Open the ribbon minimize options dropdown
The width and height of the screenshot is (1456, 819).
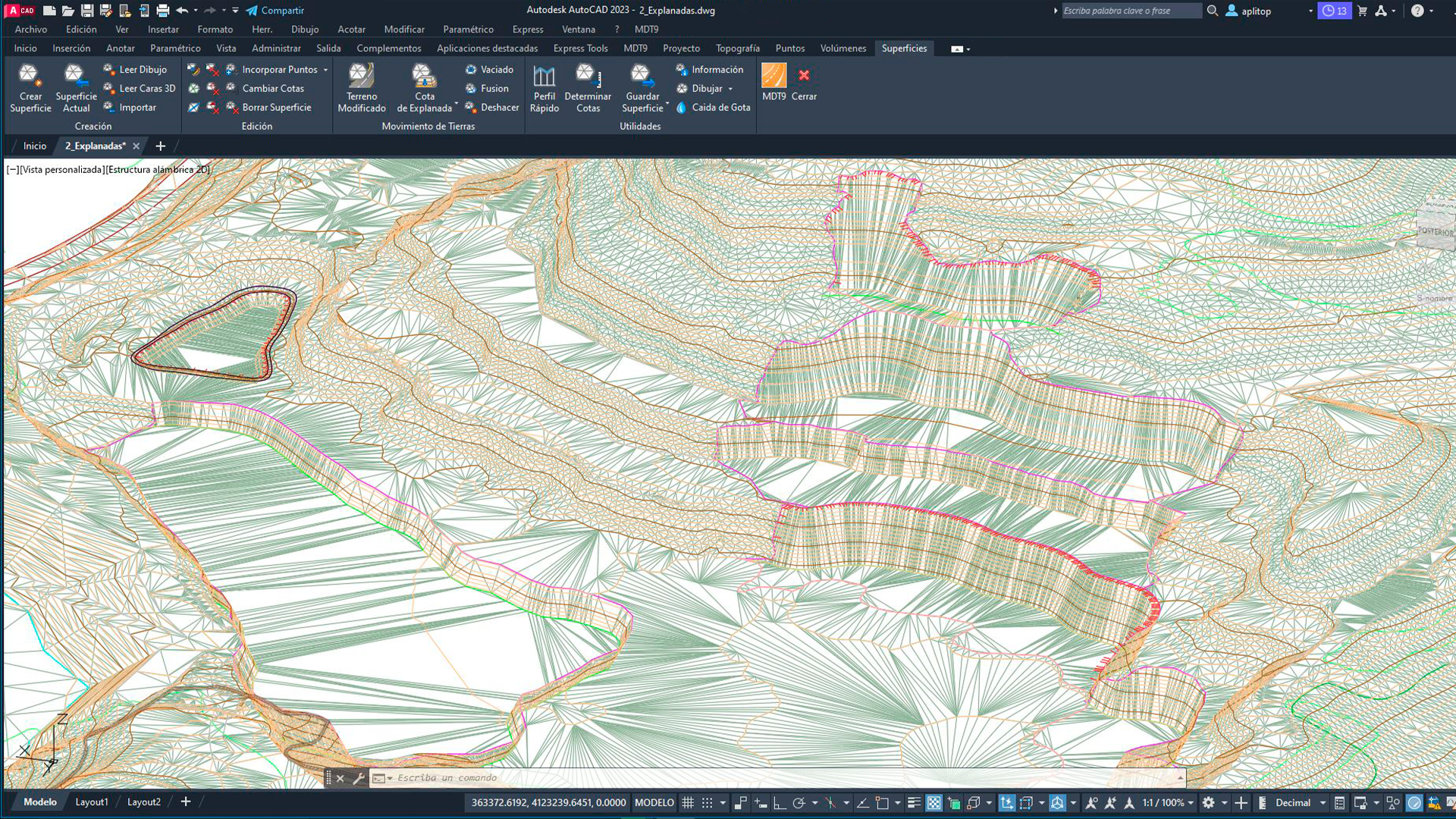point(968,49)
